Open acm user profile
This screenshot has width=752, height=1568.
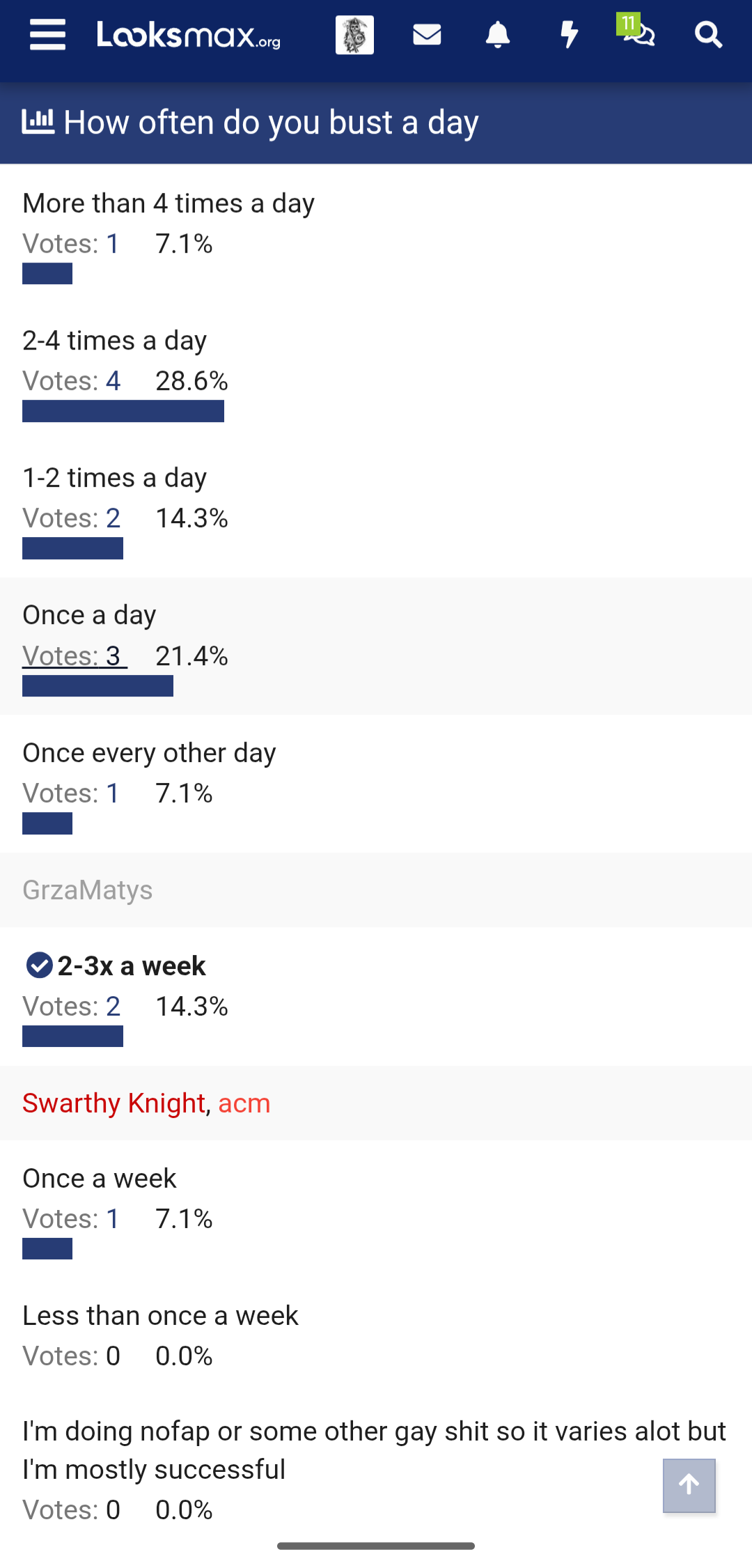[244, 1103]
